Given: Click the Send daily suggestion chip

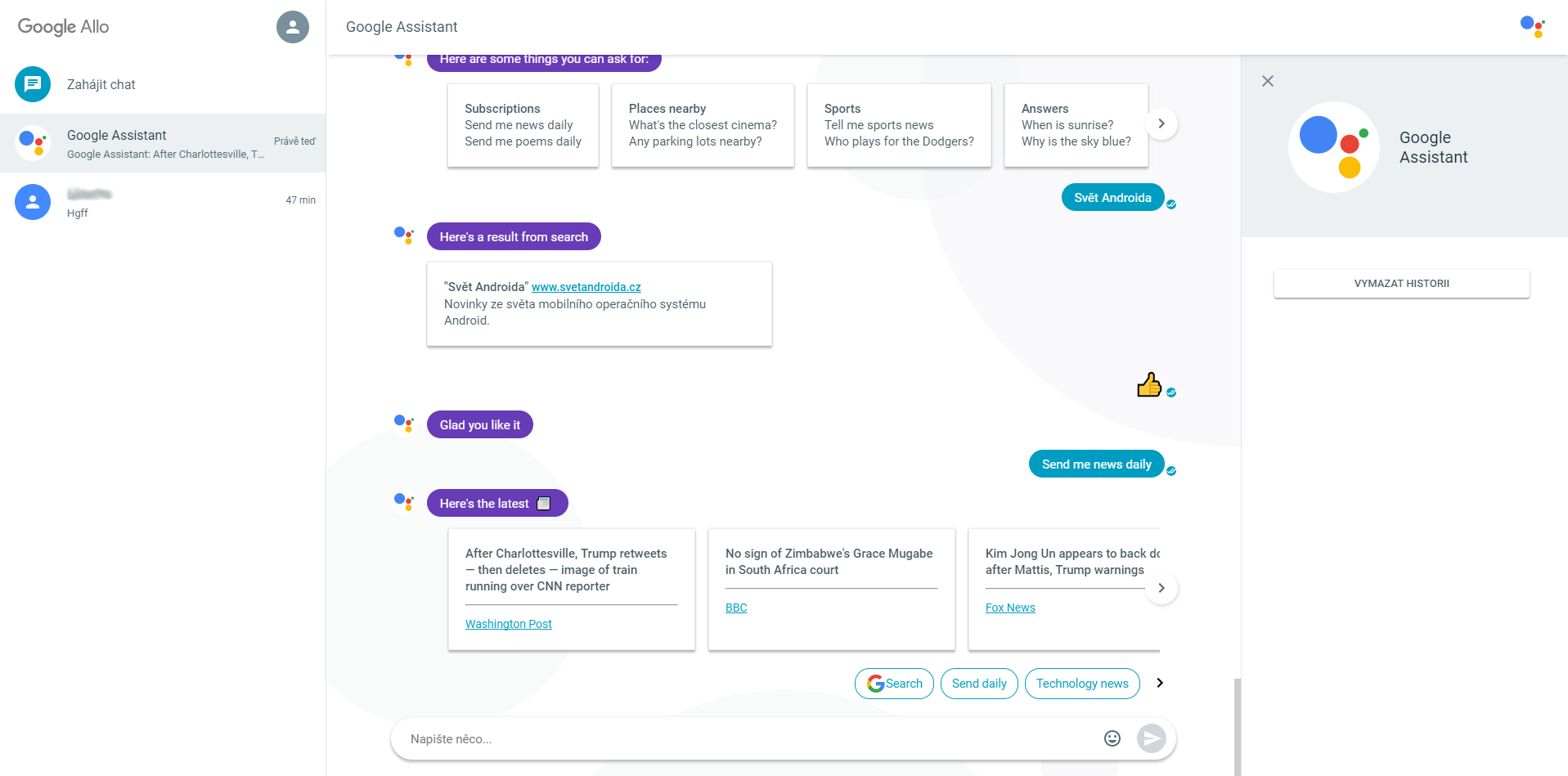Looking at the screenshot, I should coord(979,684).
